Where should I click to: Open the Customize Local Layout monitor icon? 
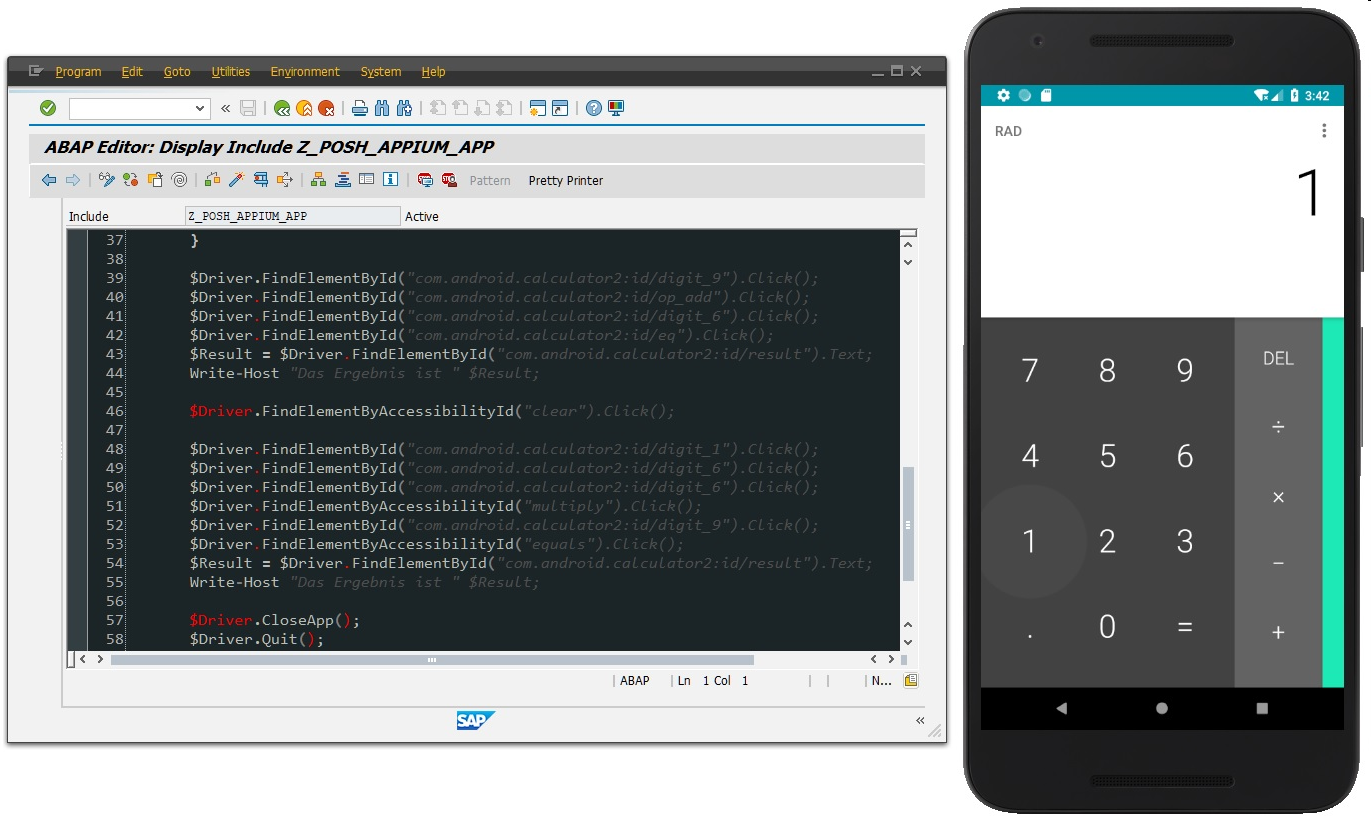point(616,108)
